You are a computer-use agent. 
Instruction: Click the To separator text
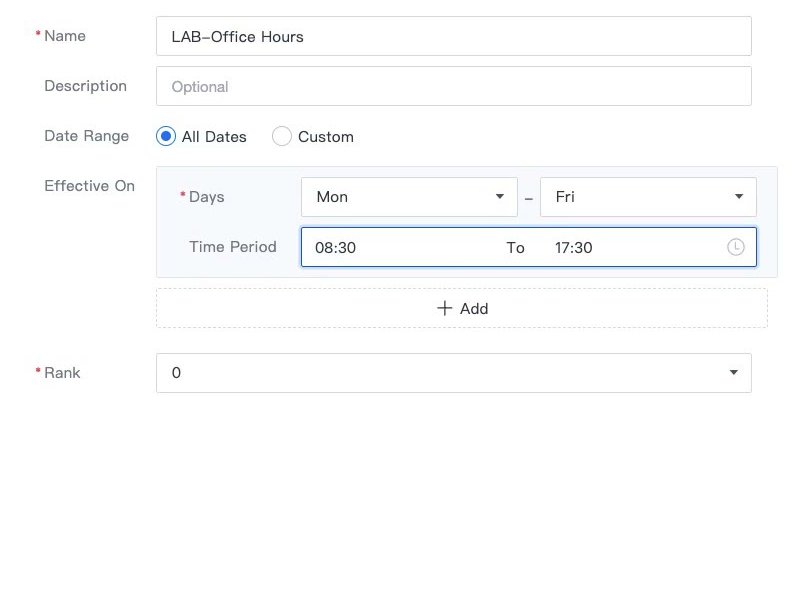tap(515, 247)
